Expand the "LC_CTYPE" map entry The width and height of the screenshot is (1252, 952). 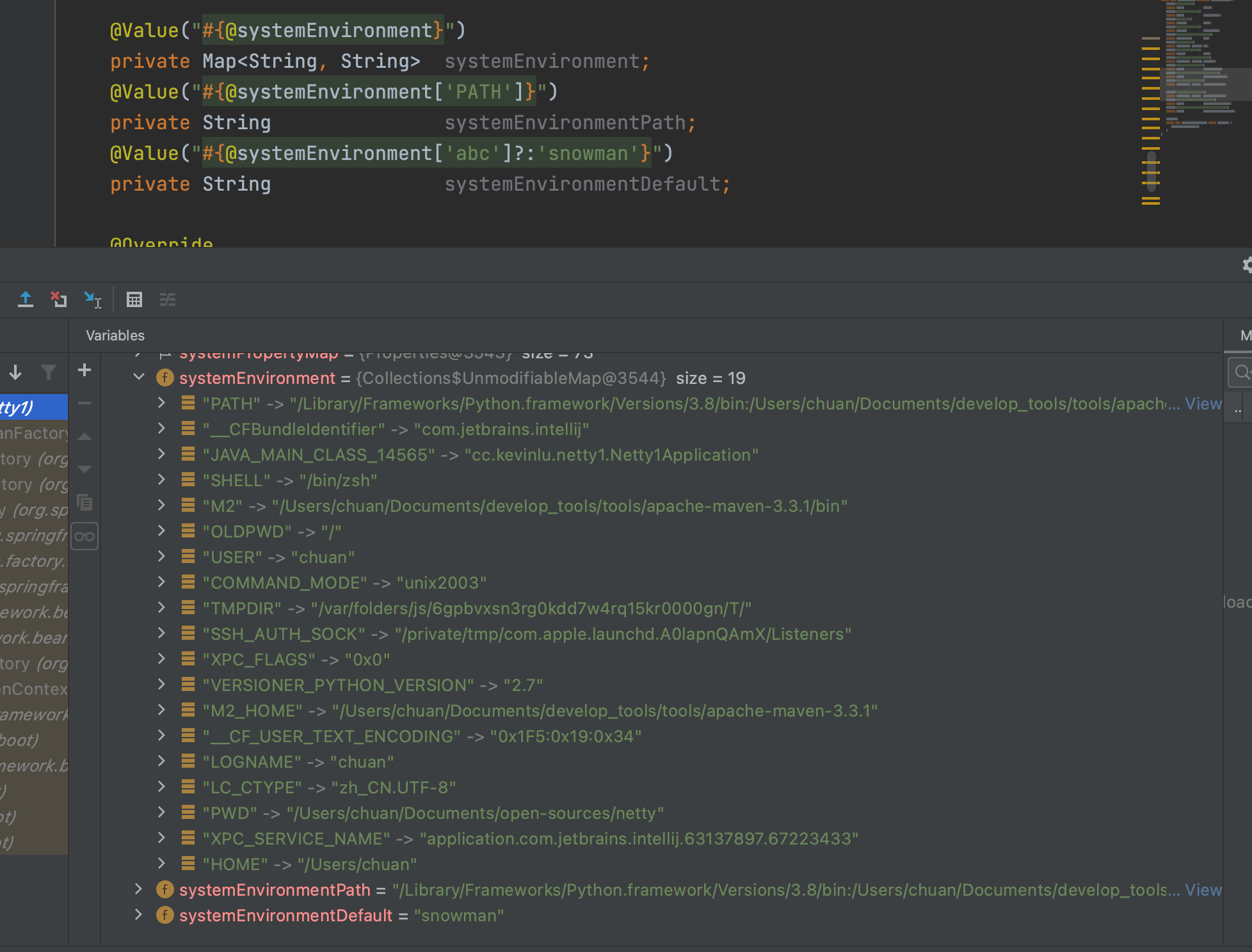click(161, 787)
